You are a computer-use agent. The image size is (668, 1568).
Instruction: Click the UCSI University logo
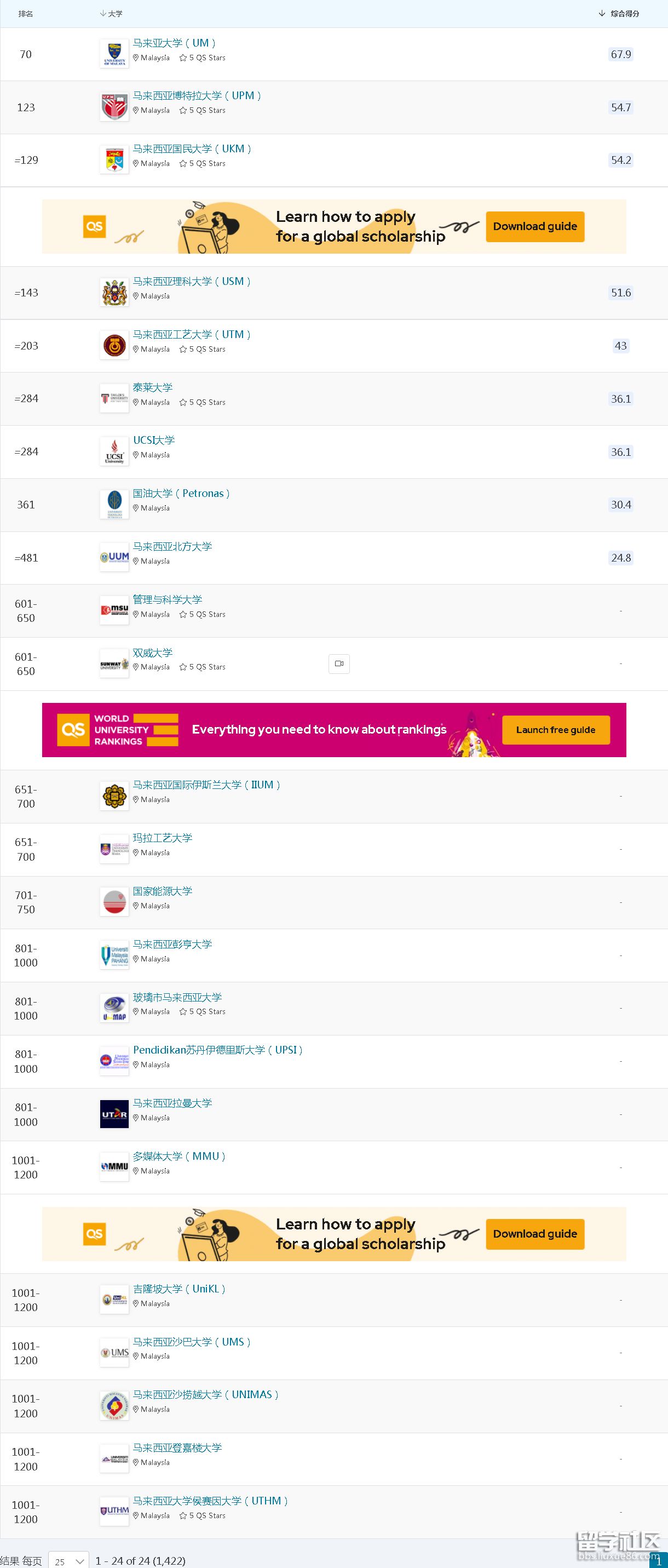[114, 451]
